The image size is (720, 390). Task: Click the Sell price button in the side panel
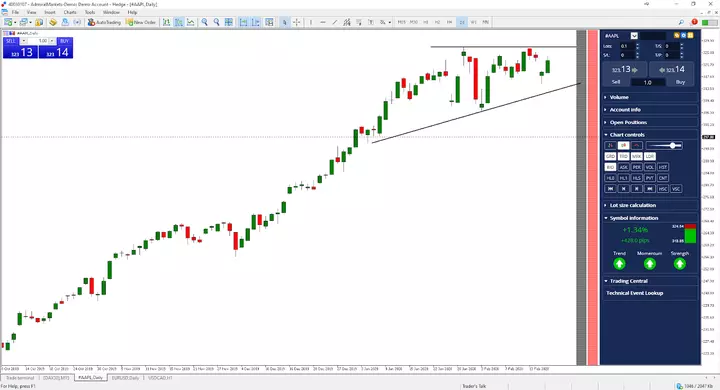coord(624,70)
